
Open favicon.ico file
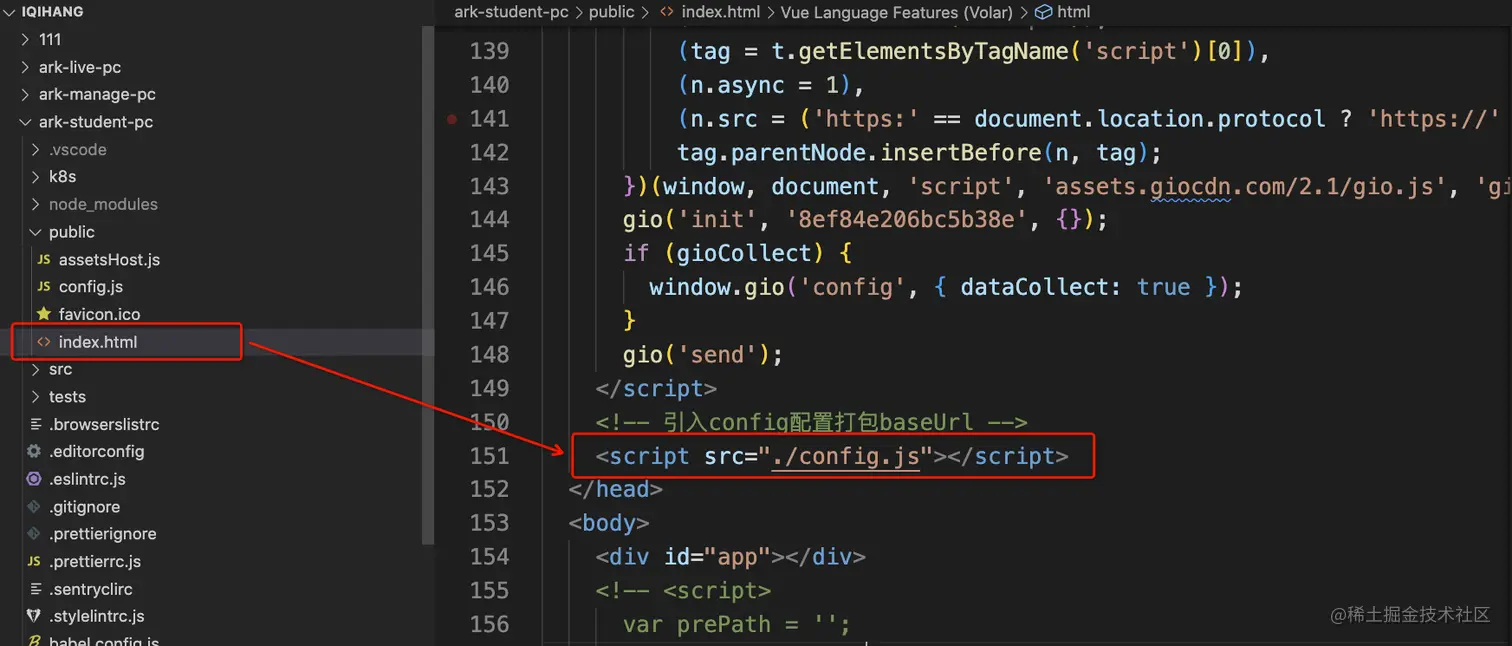tap(99, 314)
